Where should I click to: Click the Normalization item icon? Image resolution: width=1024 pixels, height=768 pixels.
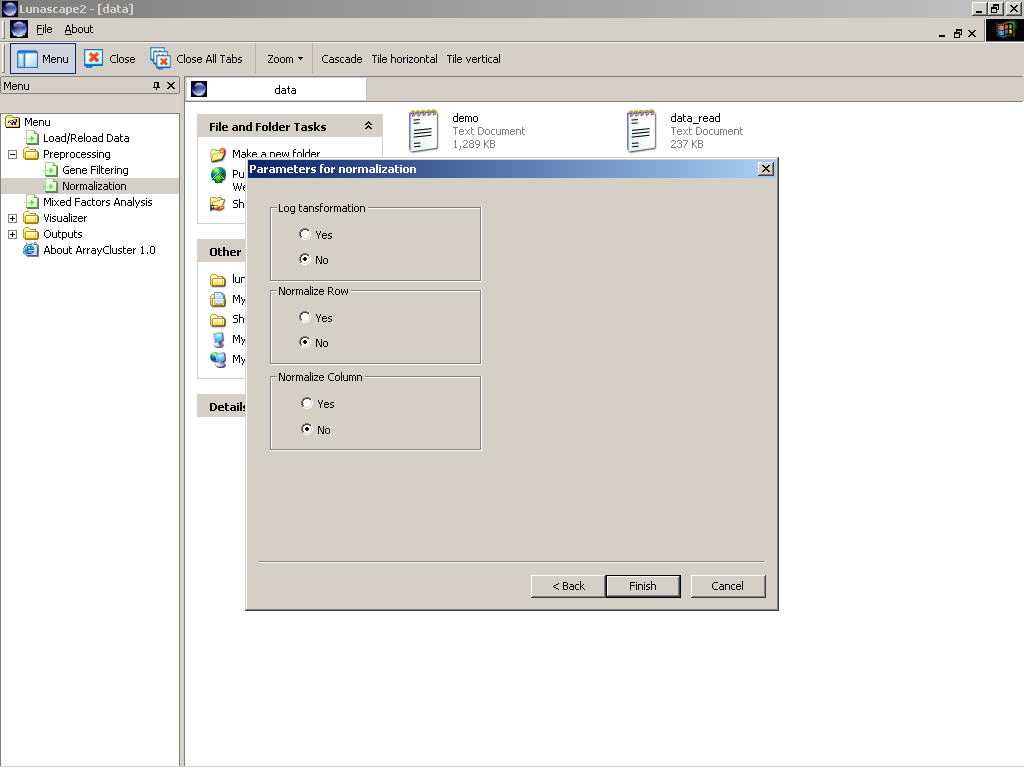click(50, 186)
